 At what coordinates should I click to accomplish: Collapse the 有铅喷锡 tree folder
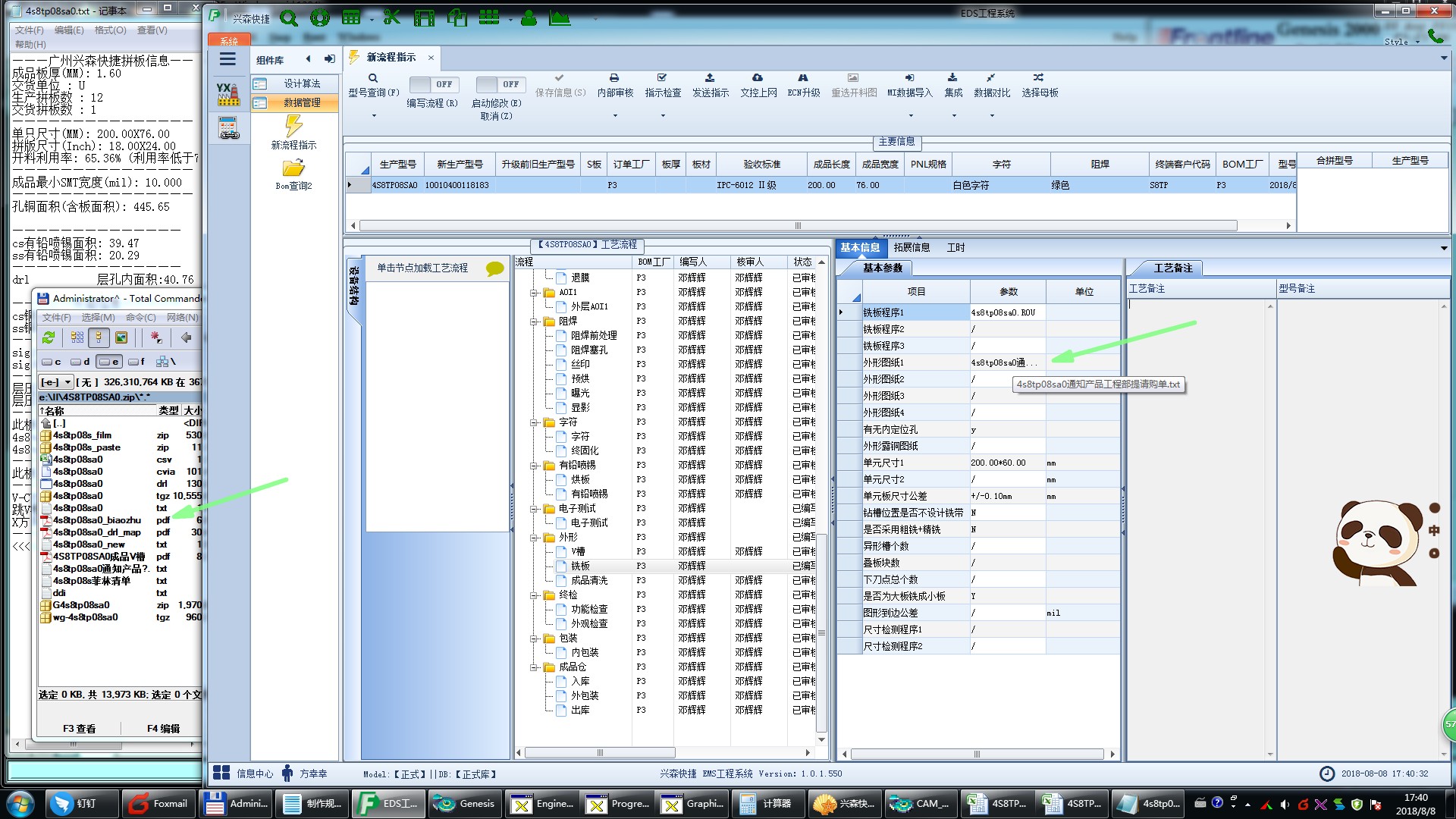coord(535,466)
